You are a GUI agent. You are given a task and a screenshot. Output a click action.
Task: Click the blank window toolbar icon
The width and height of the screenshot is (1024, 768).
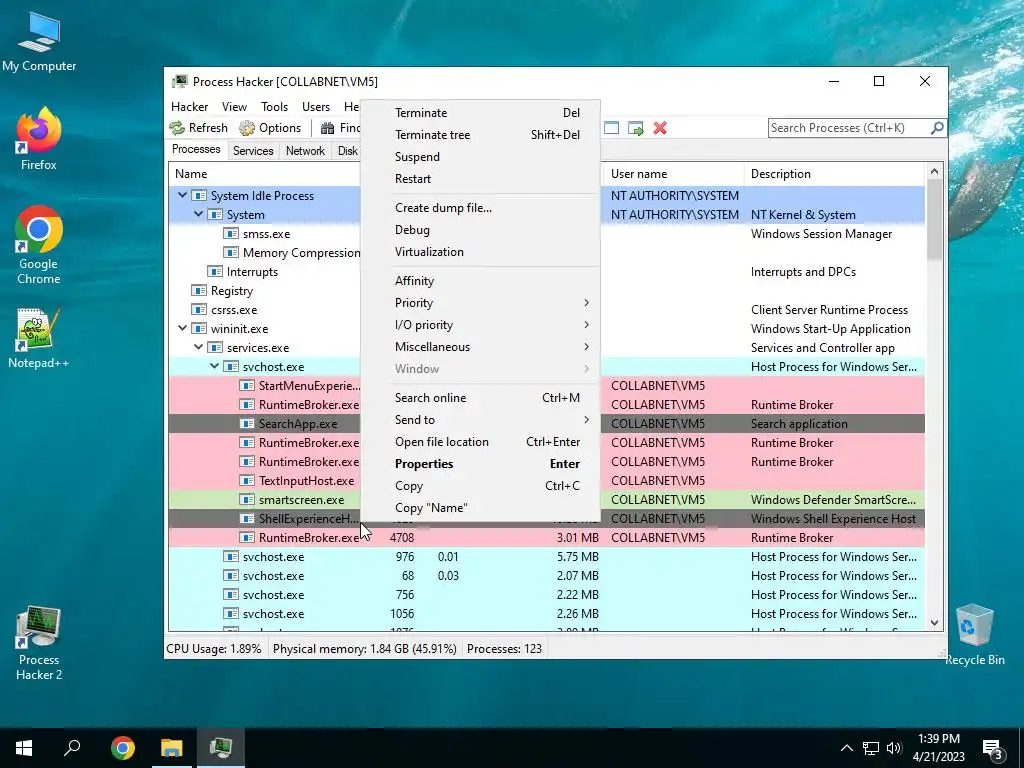coord(611,128)
